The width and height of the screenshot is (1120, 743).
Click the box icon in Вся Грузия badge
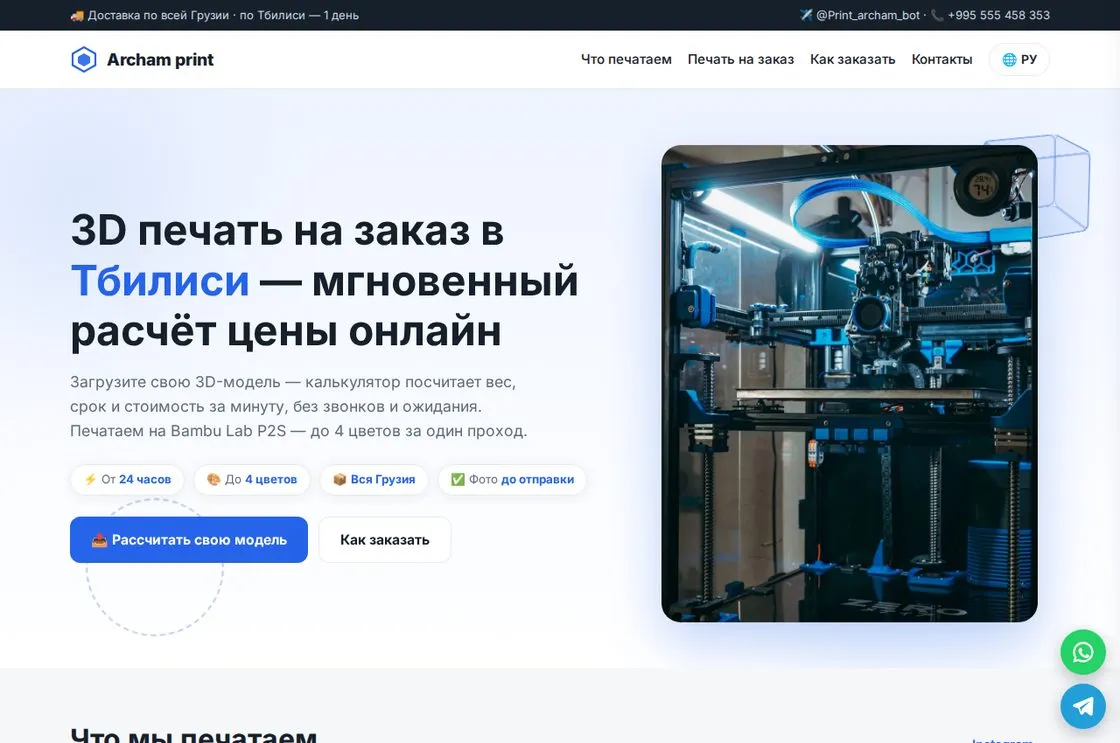click(x=340, y=479)
